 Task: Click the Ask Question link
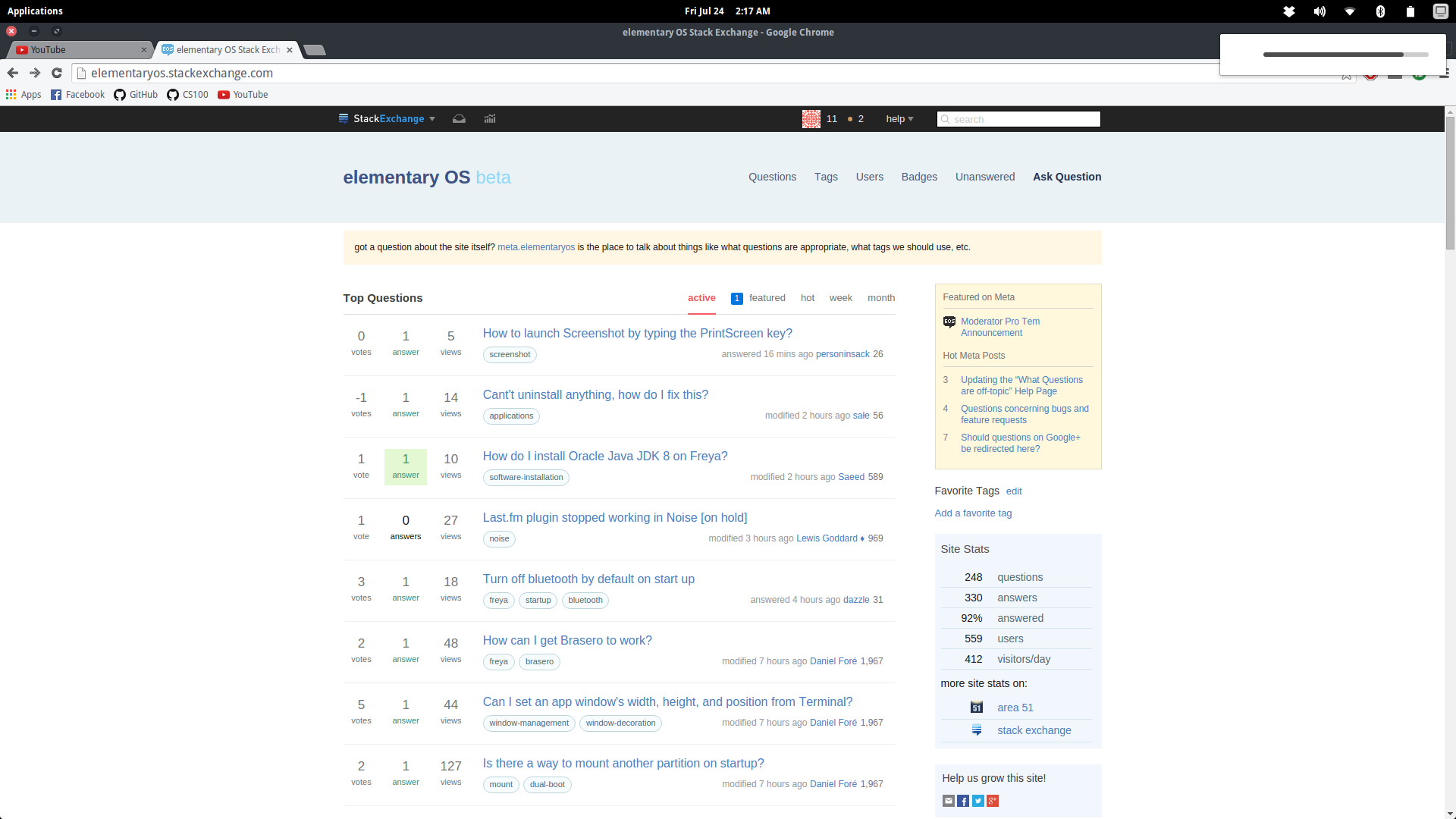(x=1066, y=177)
